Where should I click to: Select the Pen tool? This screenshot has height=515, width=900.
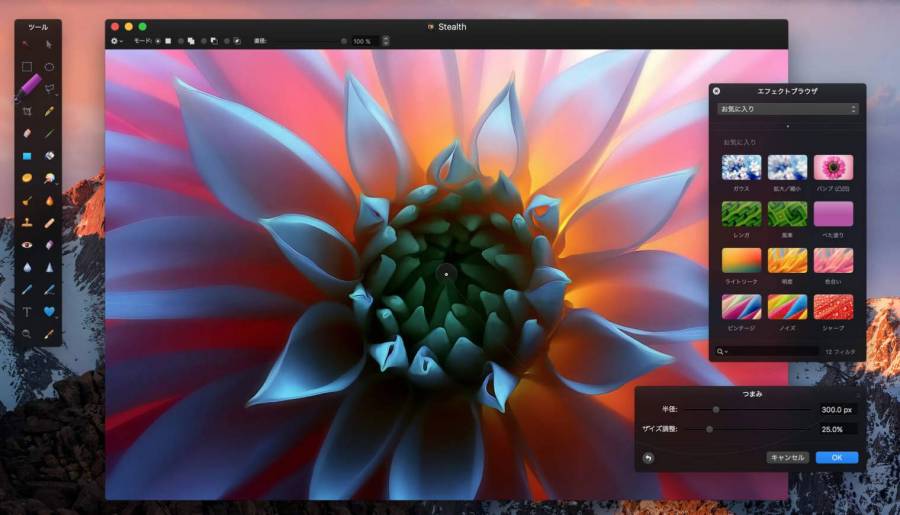click(26, 289)
